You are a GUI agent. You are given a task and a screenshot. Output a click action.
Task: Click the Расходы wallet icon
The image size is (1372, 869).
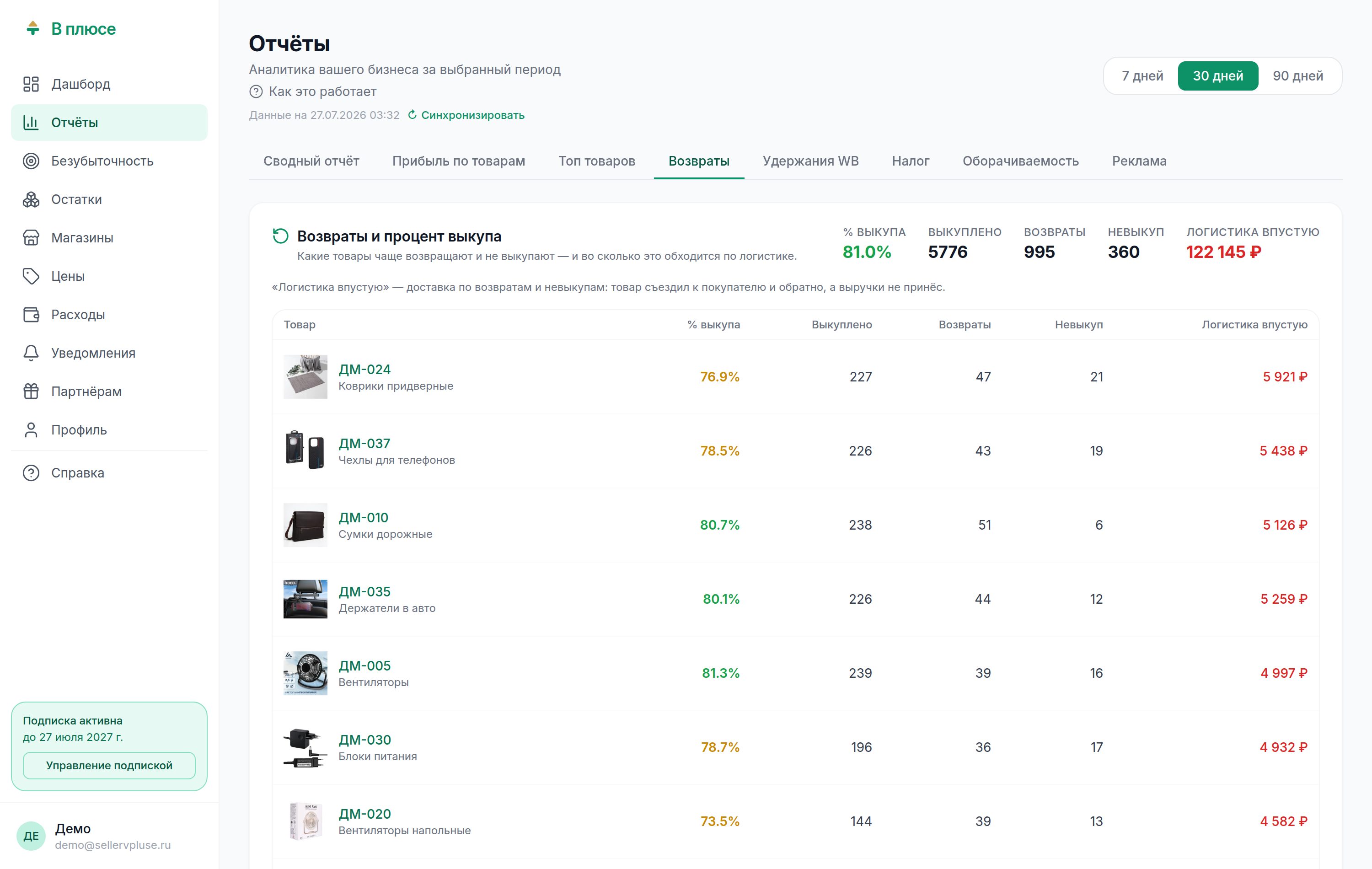[x=31, y=315]
